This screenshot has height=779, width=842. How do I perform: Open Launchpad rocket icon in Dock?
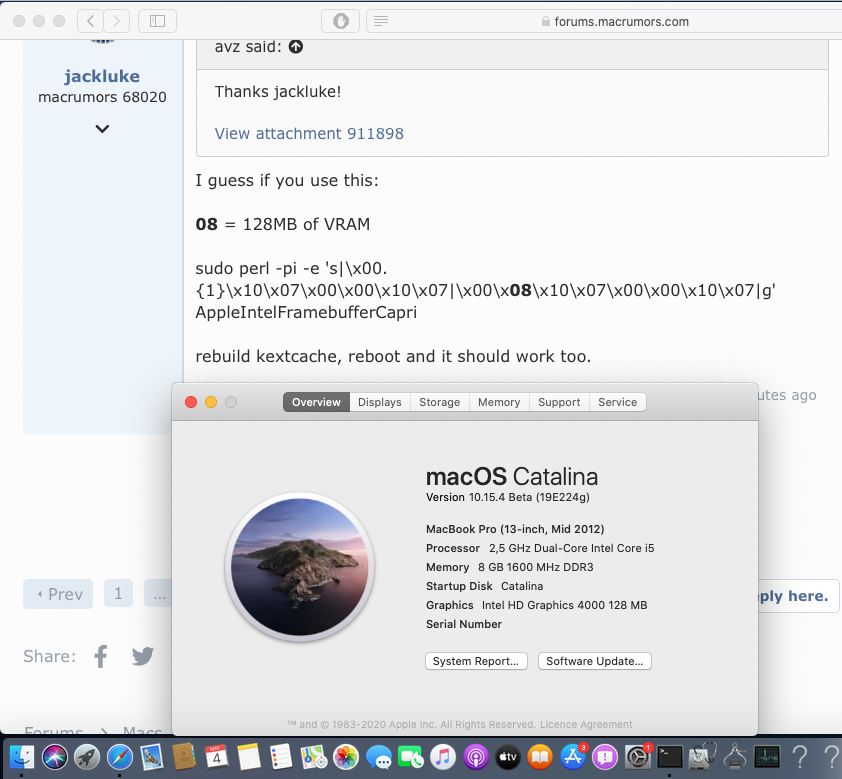(87, 757)
